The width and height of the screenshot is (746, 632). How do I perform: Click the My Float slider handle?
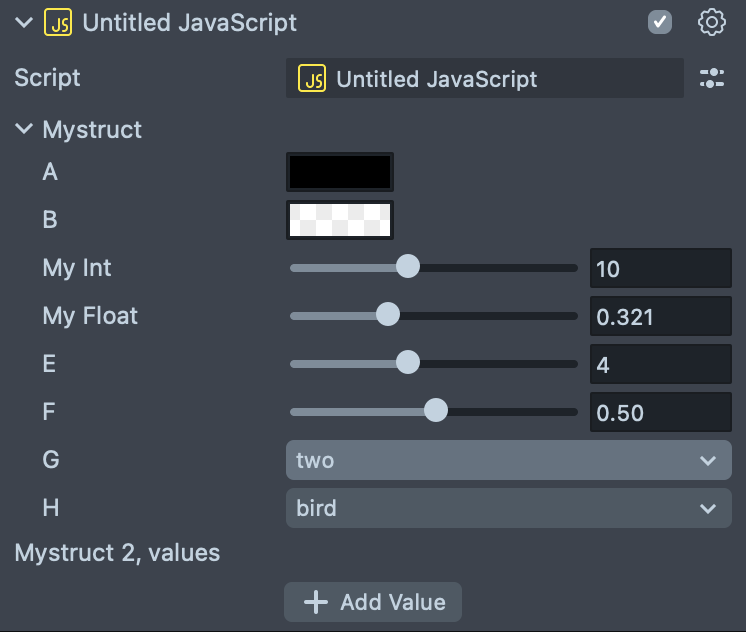387,315
